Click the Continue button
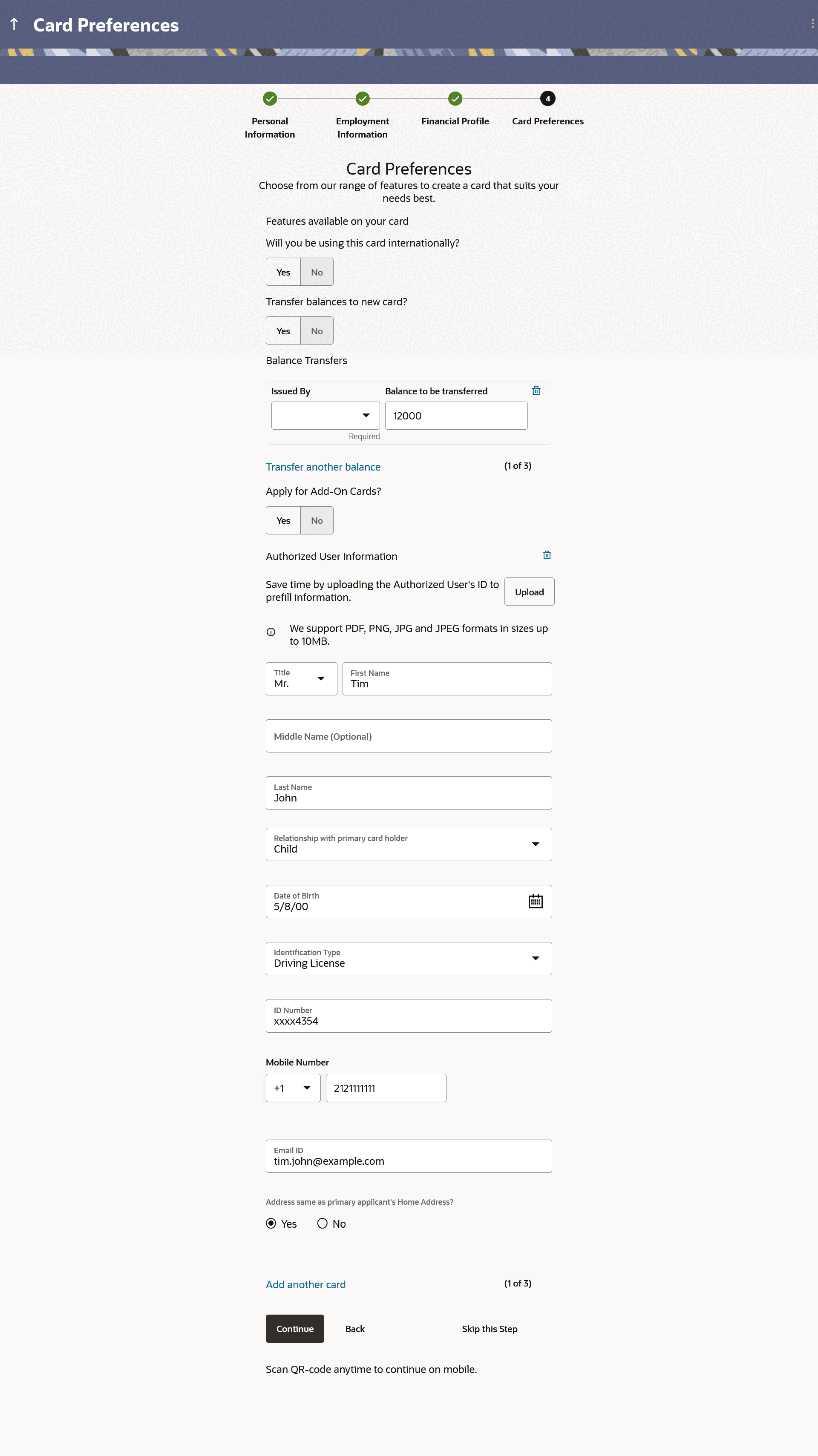The width and height of the screenshot is (818, 1456). click(x=294, y=1328)
